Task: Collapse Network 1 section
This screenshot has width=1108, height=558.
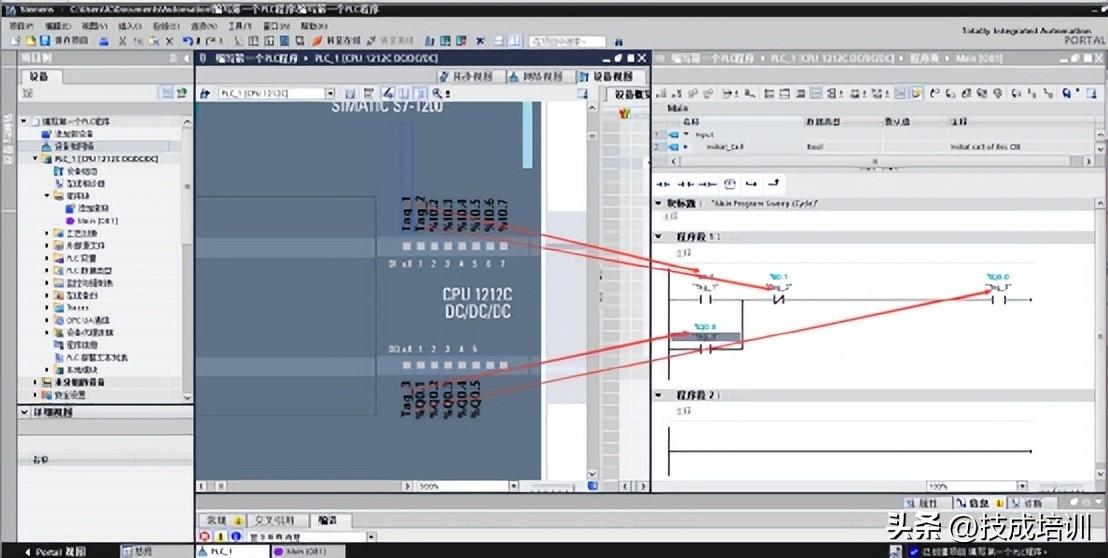Action: (x=659, y=237)
